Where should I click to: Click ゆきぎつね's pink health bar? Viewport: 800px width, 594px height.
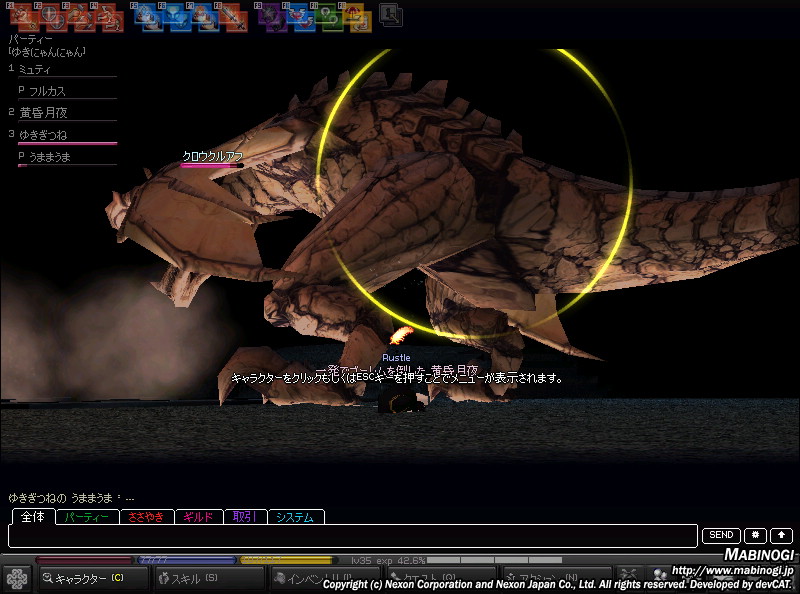click(x=67, y=143)
